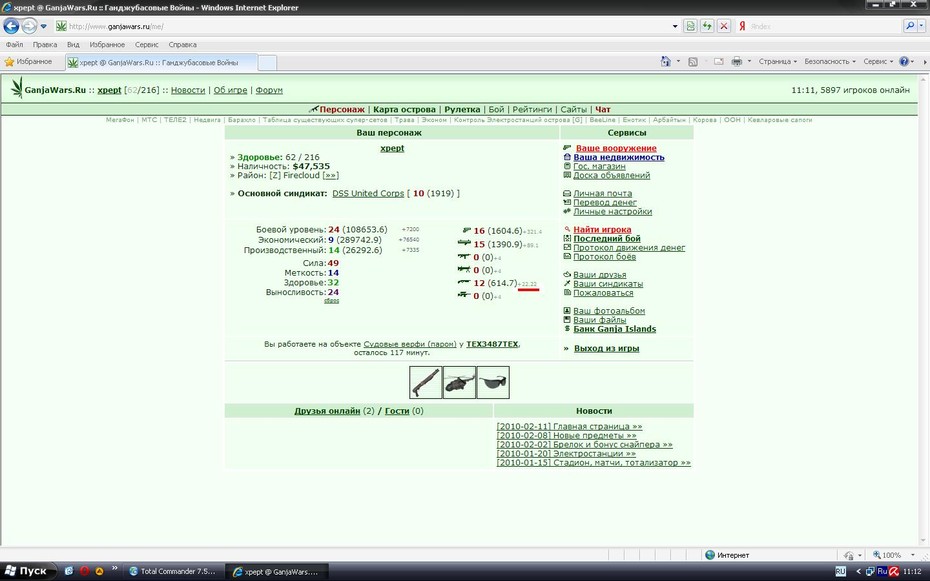Expand the Страница dropdown menu
930x581 pixels.
click(778, 61)
